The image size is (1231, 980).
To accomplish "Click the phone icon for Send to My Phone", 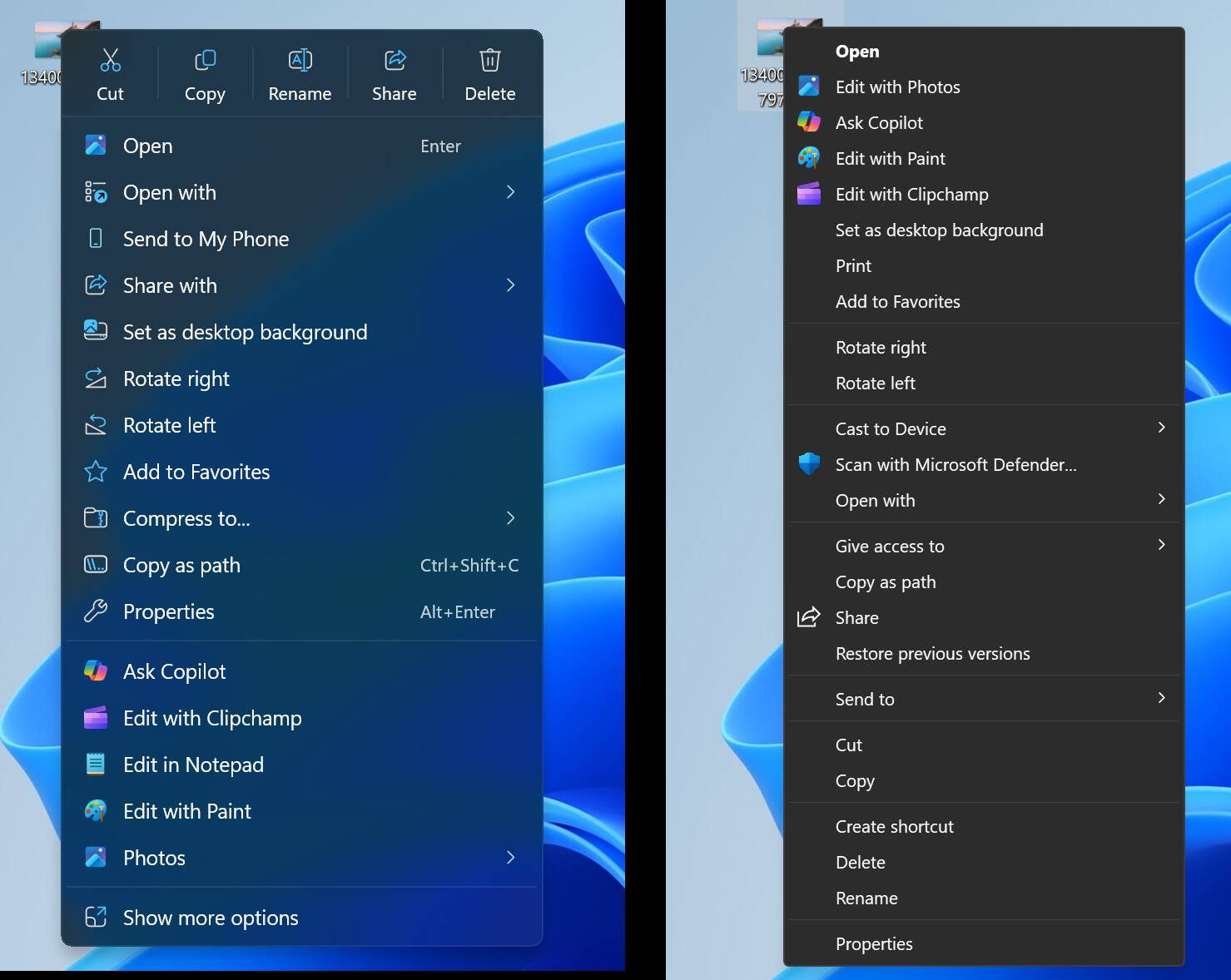I will pyautogui.click(x=96, y=239).
